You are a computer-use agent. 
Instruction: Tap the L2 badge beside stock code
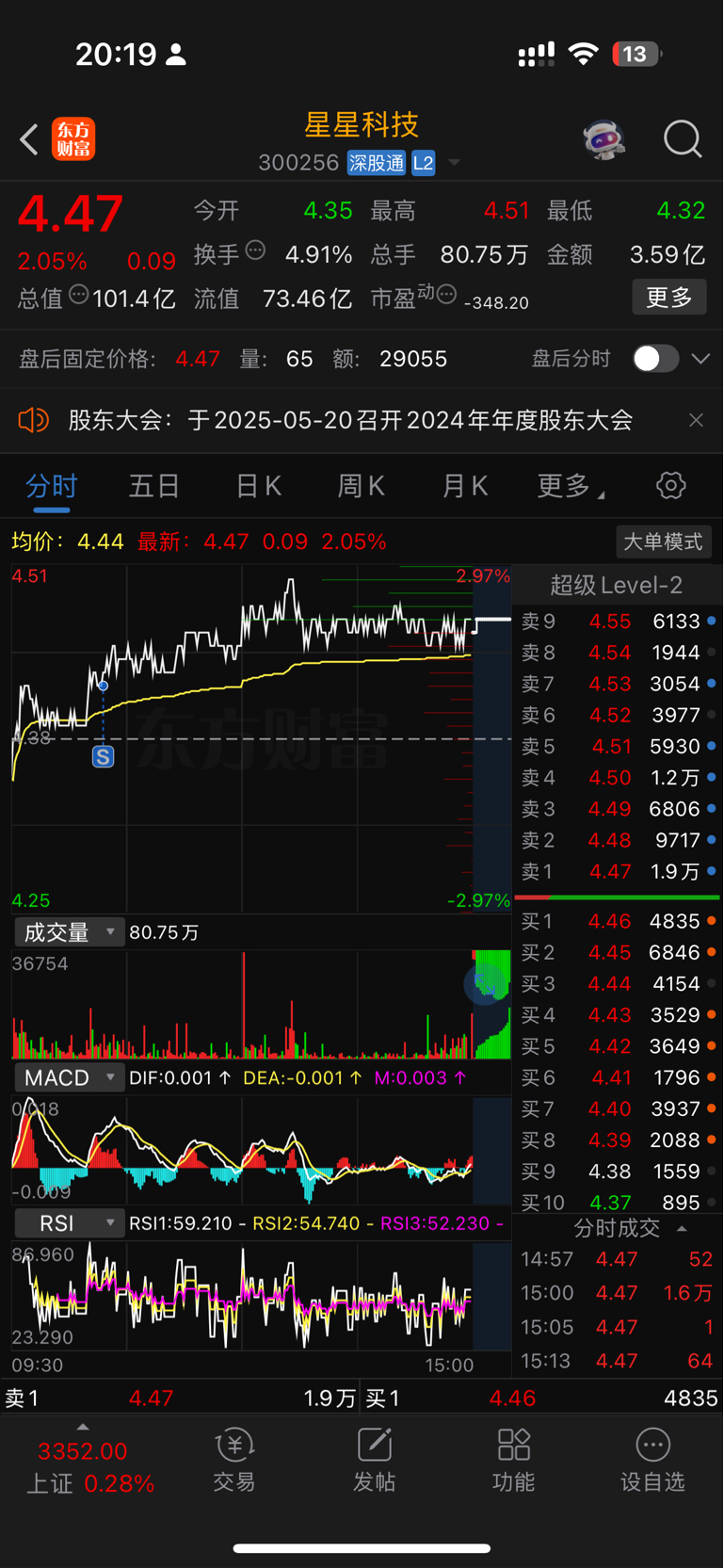tap(424, 163)
